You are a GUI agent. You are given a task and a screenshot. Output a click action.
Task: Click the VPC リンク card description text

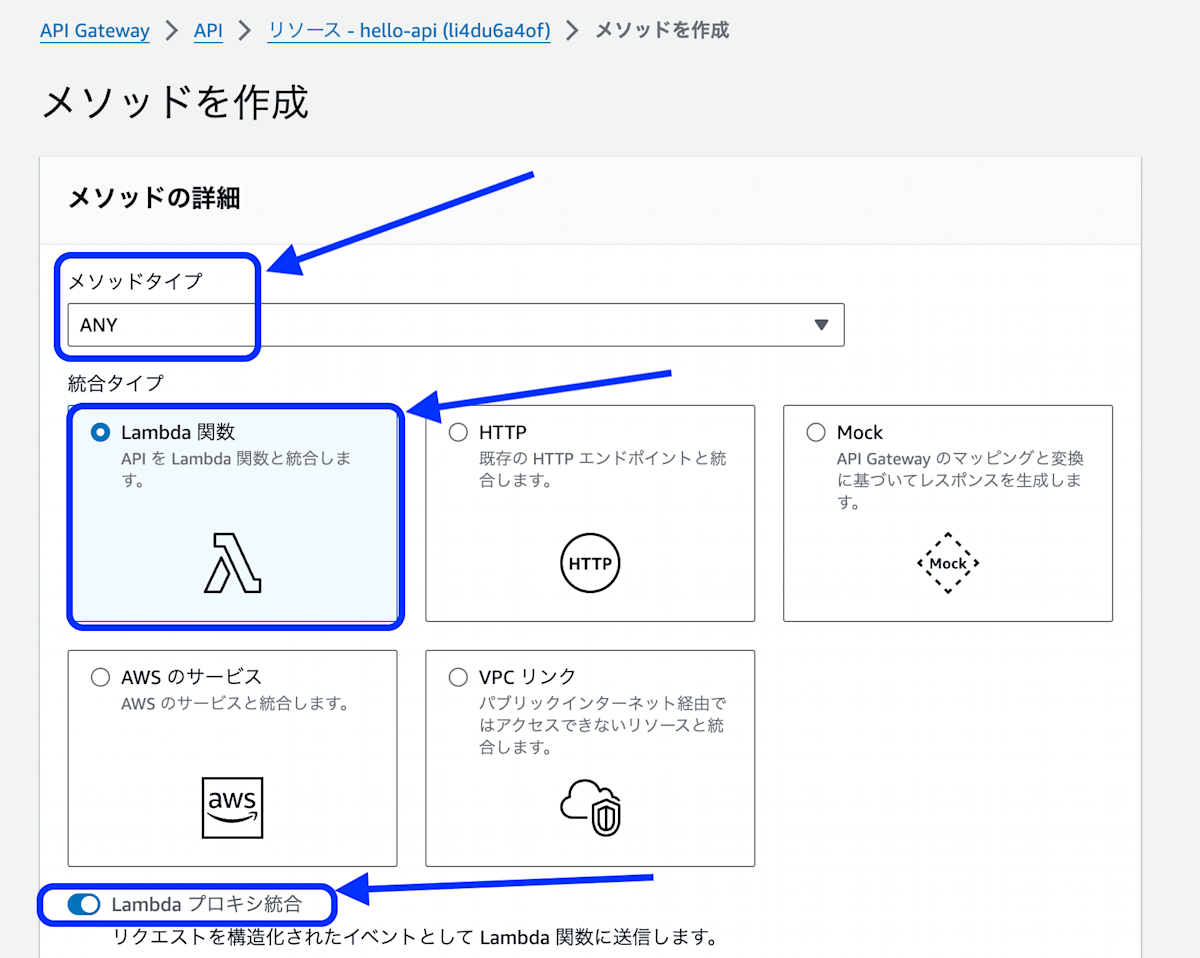pyautogui.click(x=603, y=725)
